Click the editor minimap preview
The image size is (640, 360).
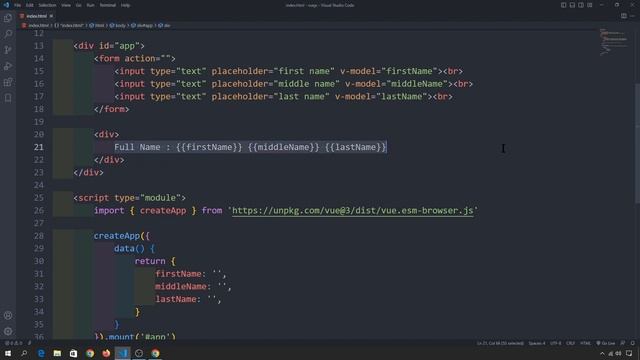click(x=614, y=43)
